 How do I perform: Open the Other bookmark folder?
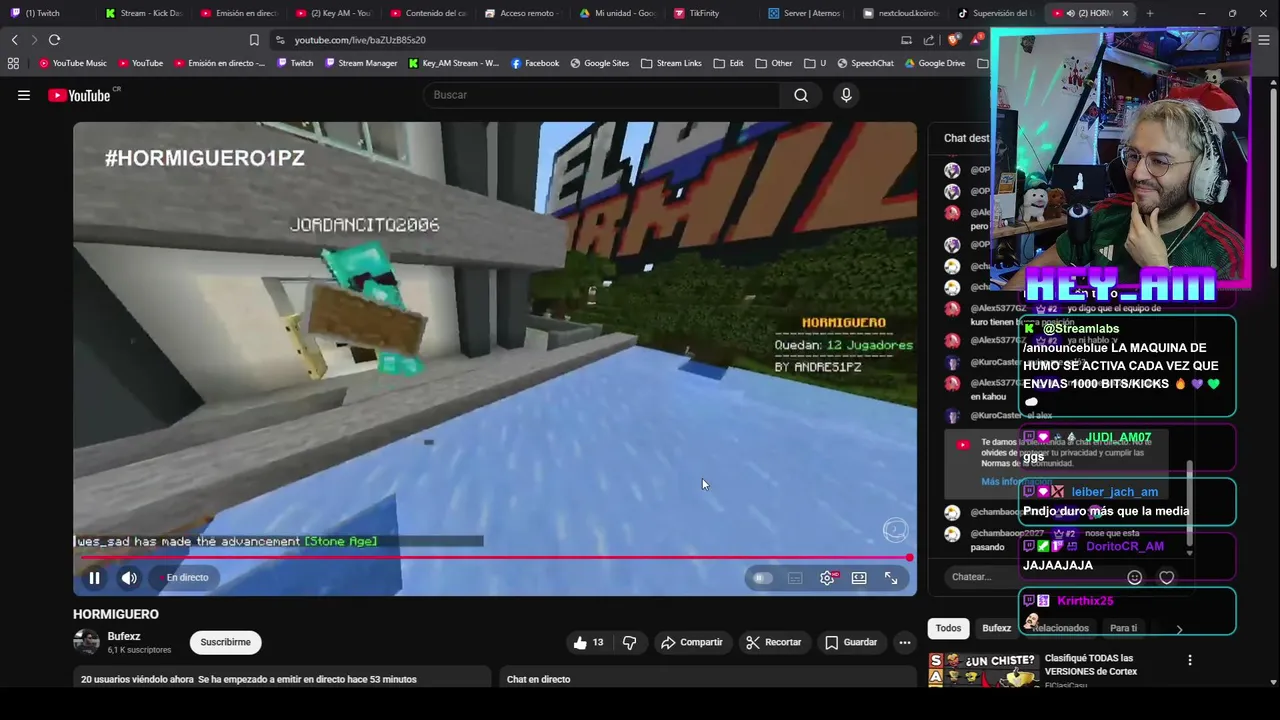[774, 63]
